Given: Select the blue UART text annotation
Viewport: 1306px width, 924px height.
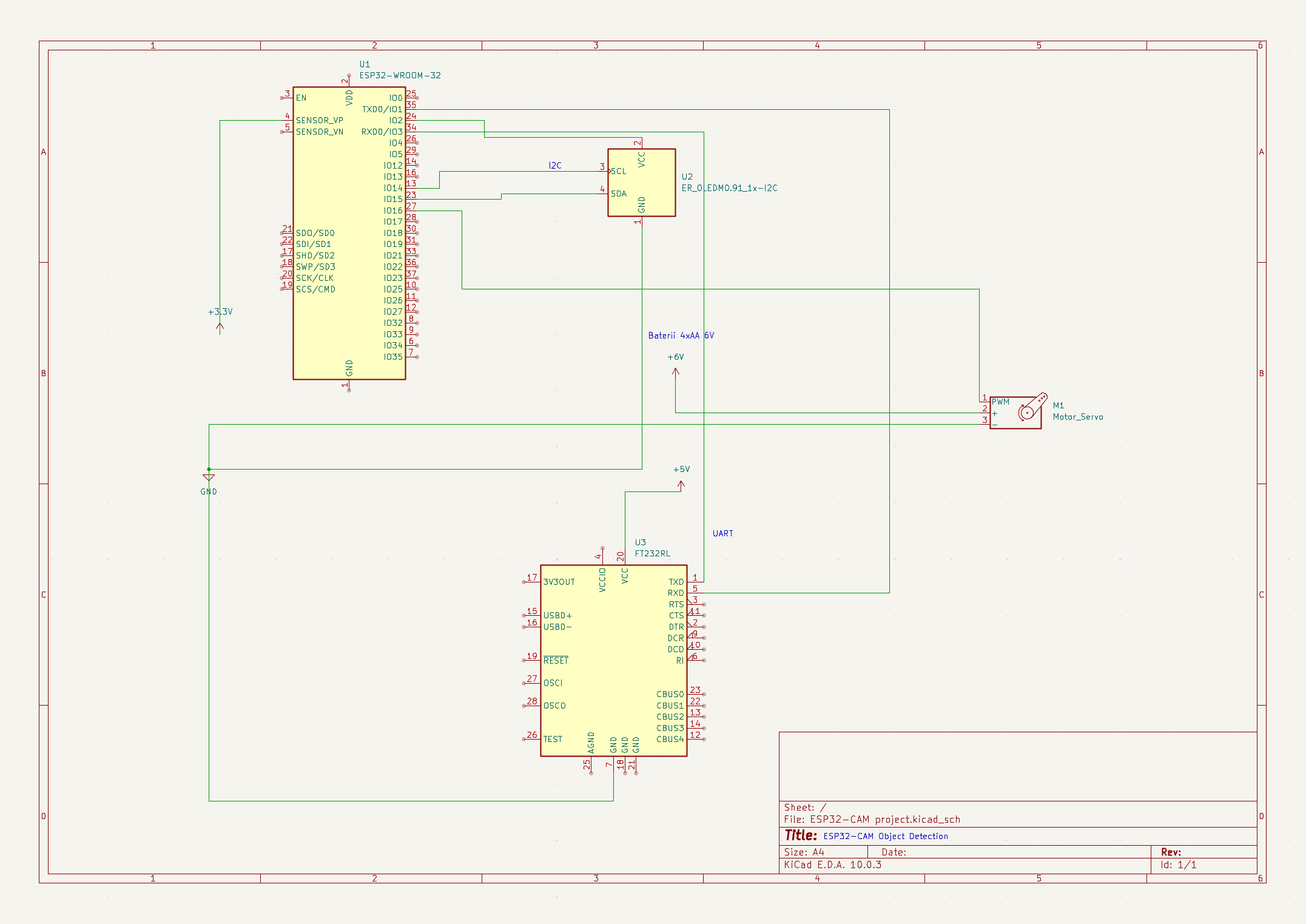Looking at the screenshot, I should pyautogui.click(x=723, y=533).
